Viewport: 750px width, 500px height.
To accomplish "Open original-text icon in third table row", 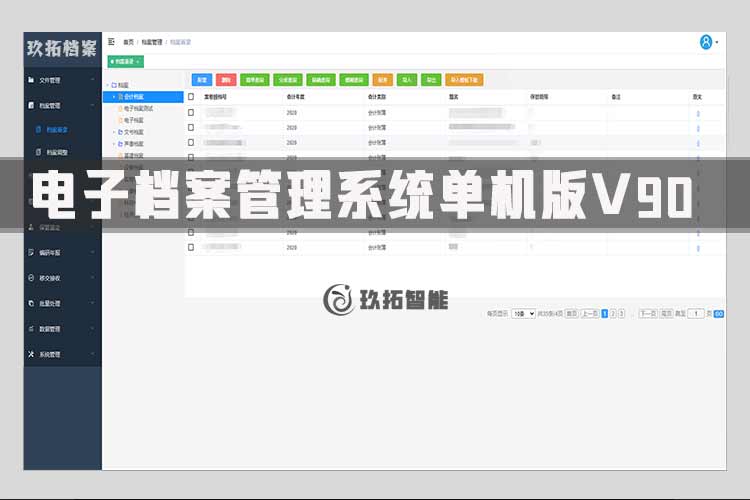I will click(x=698, y=143).
